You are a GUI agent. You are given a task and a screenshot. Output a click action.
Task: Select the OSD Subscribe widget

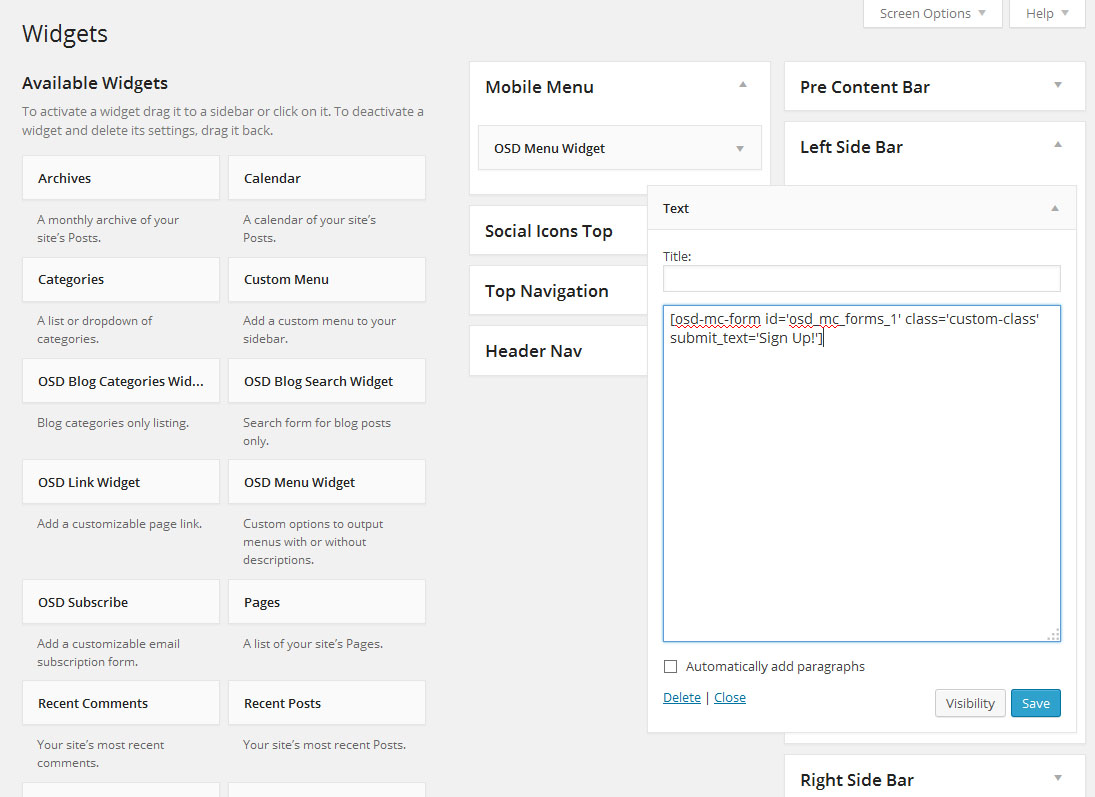coord(121,602)
